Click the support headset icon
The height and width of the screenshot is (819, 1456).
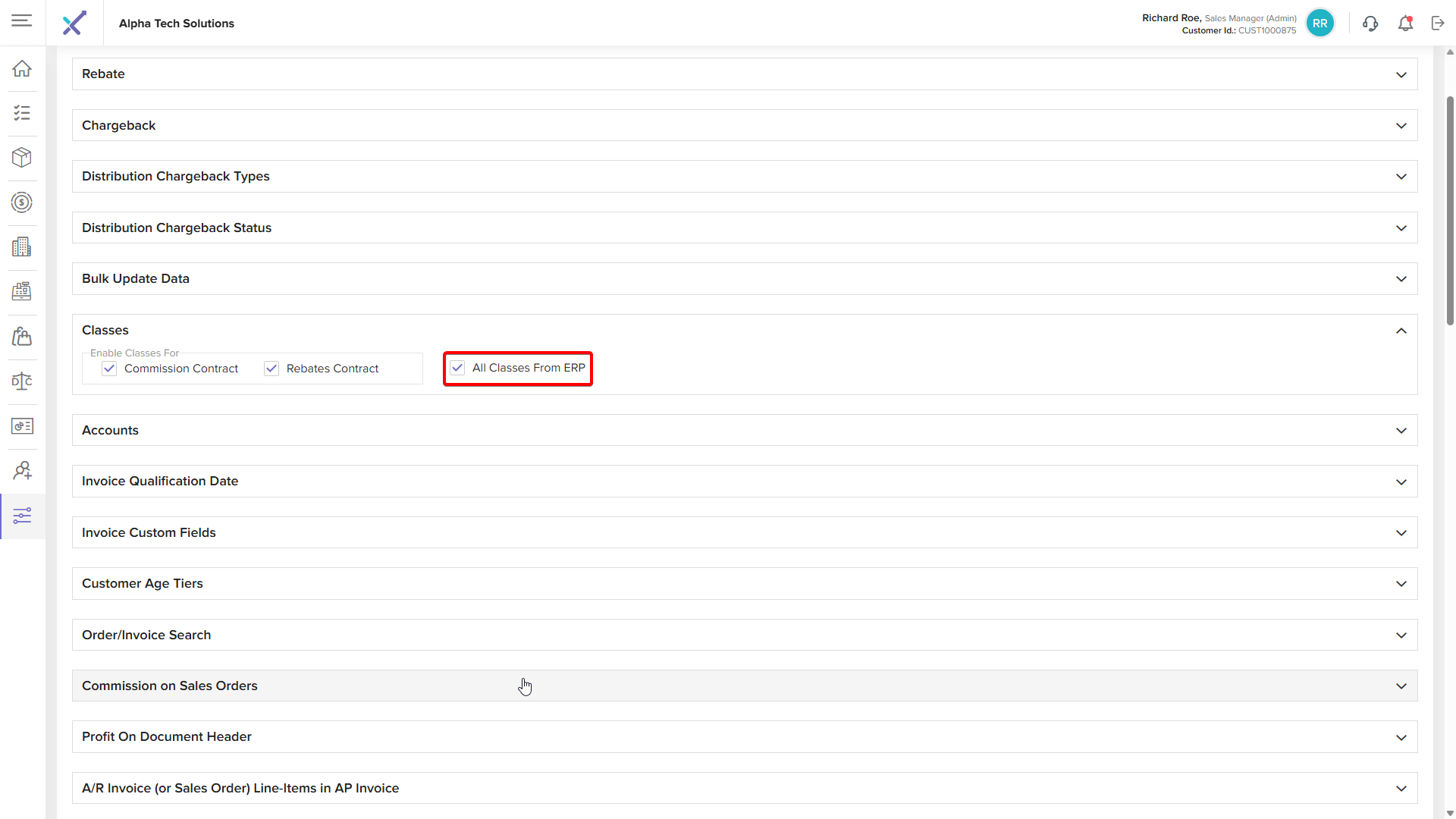[1370, 24]
